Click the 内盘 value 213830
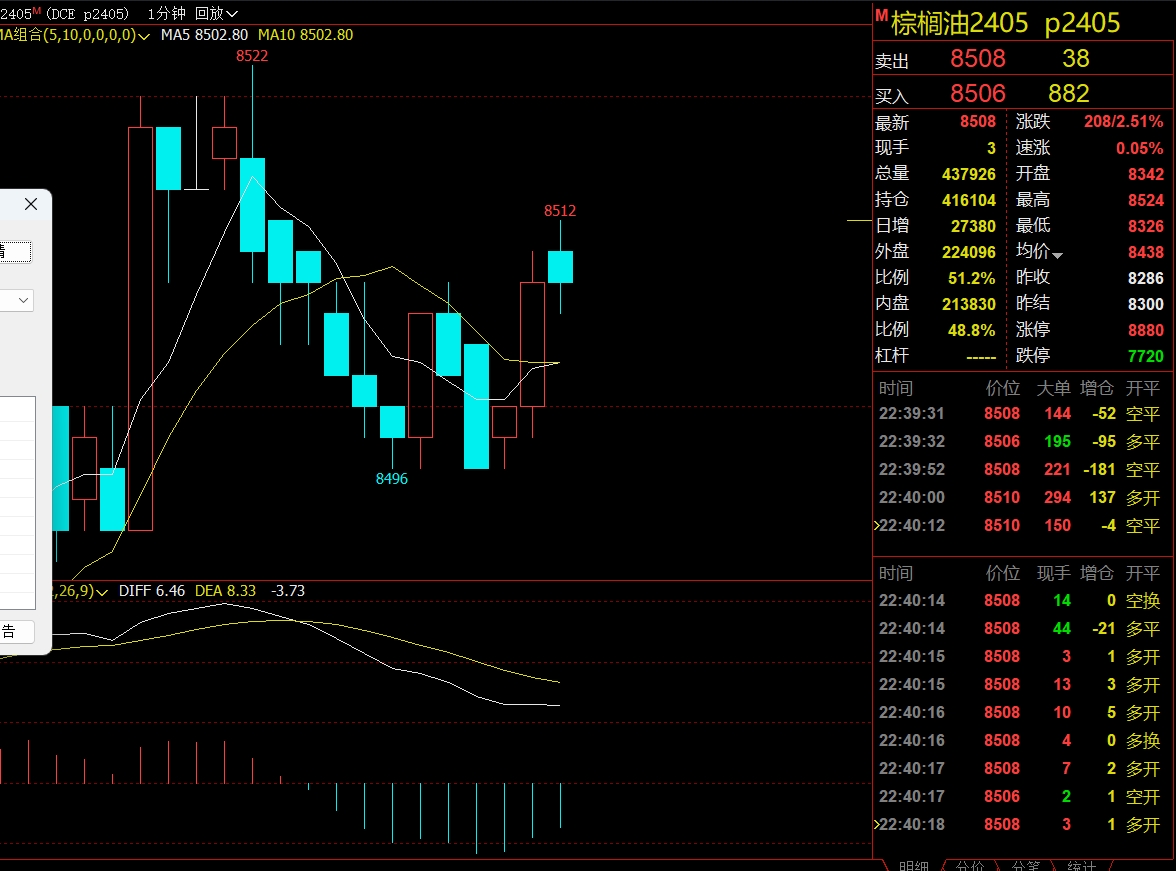This screenshot has width=1176, height=871. click(x=968, y=304)
